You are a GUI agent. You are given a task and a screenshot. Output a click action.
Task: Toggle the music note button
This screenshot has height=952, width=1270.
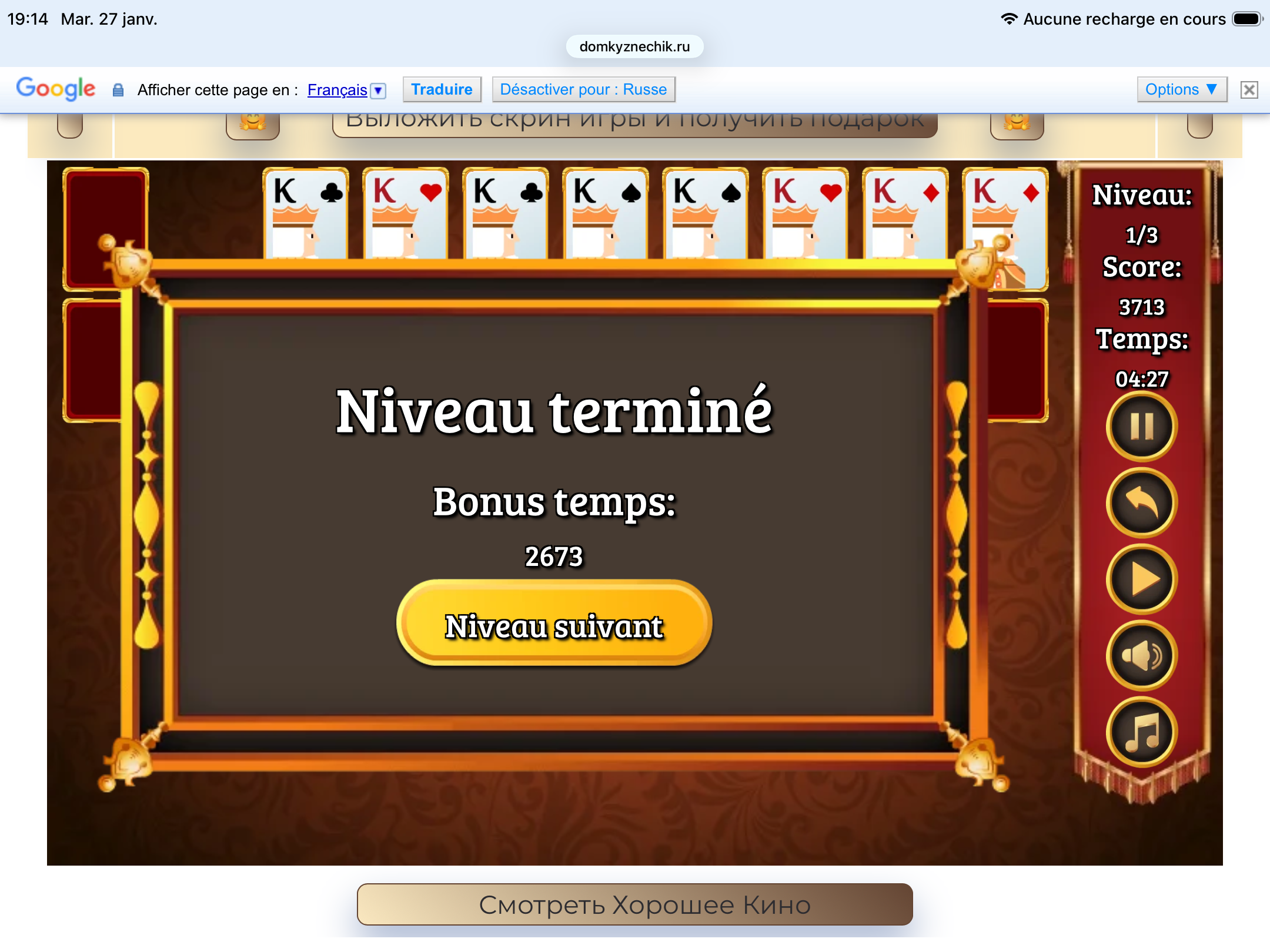1141,732
